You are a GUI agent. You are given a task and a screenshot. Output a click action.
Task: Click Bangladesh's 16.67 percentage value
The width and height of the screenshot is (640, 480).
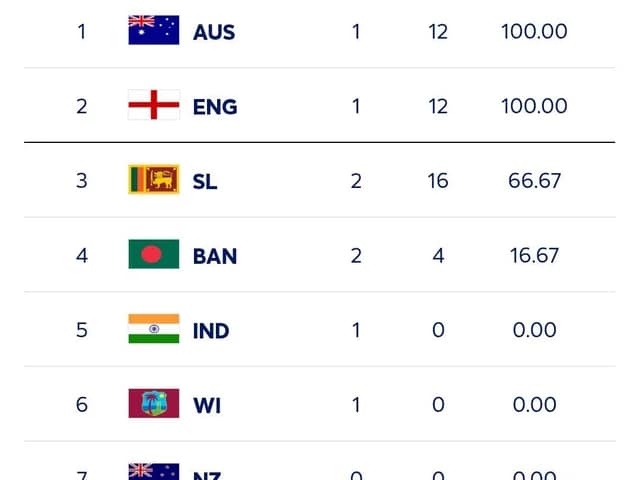click(x=534, y=256)
